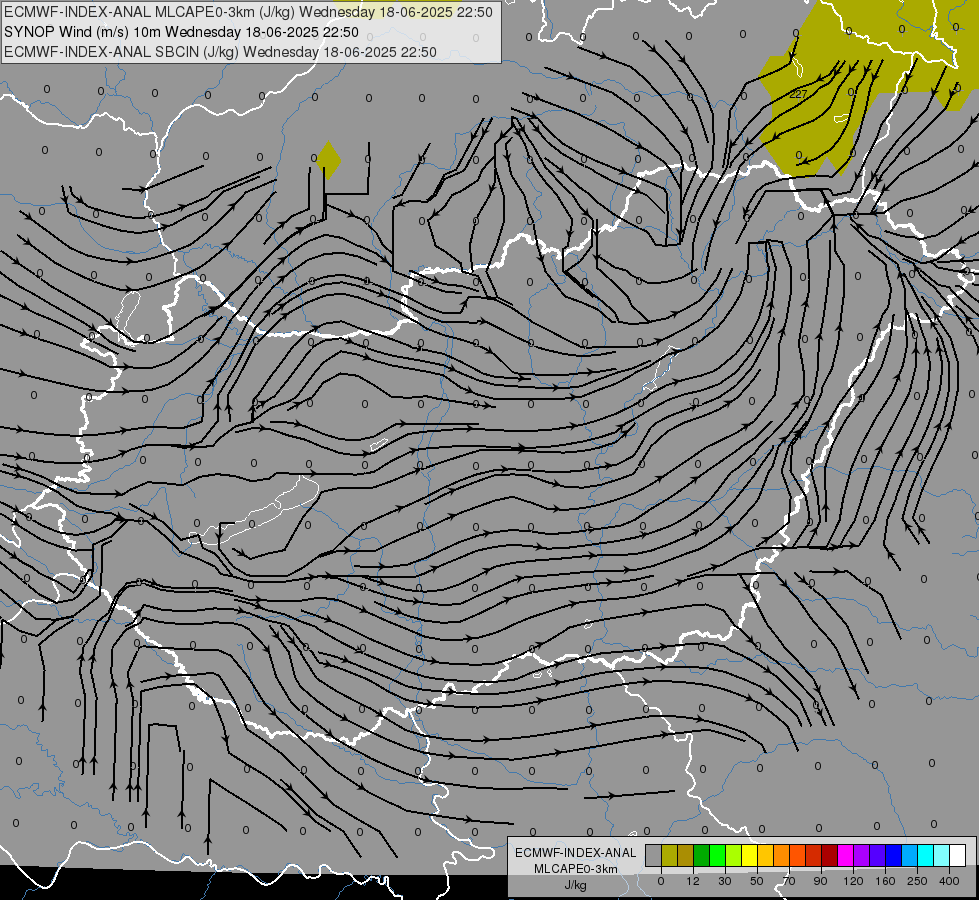
Task: Select the dark red legend swatch
Action: [x=830, y=855]
